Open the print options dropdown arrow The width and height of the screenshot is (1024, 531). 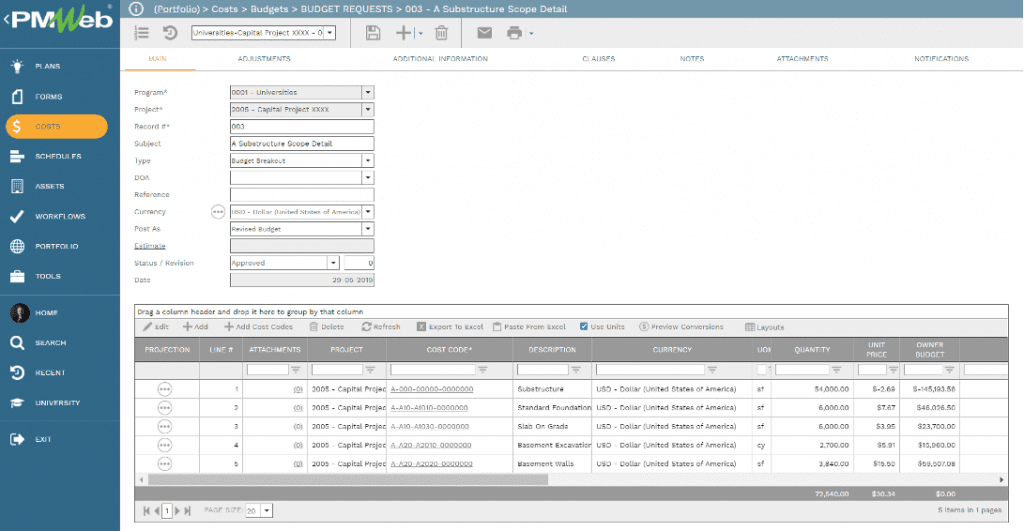[531, 33]
